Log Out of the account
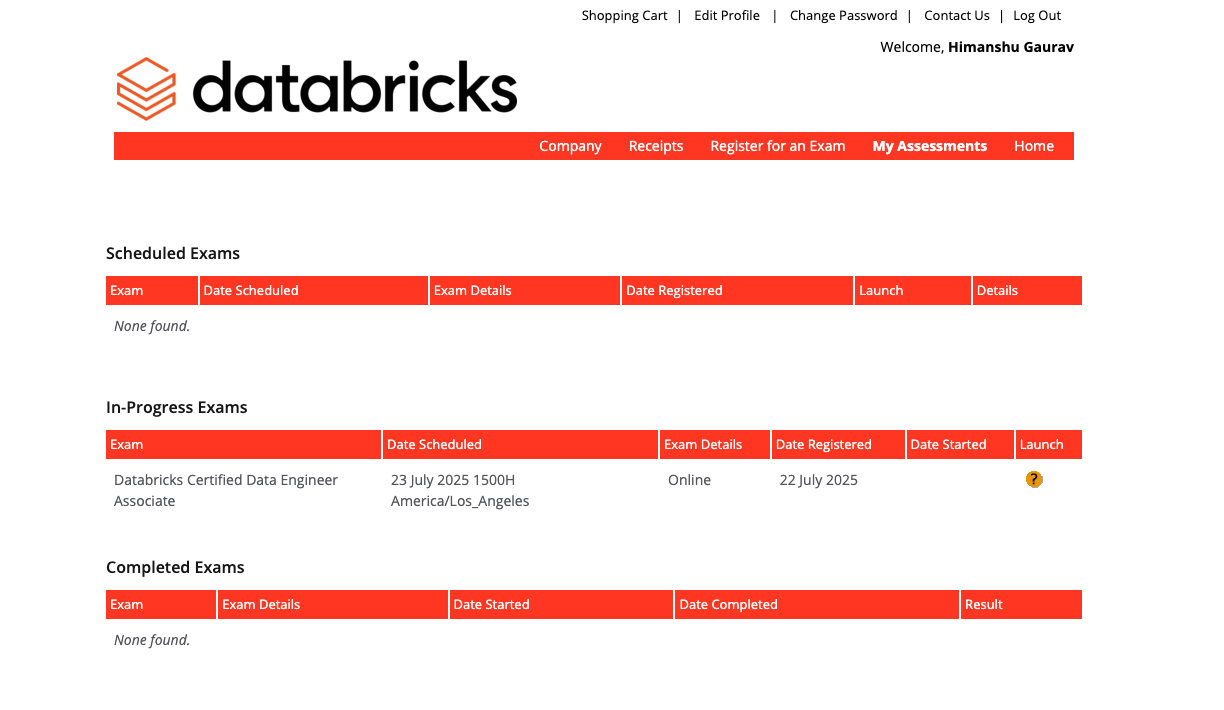 pyautogui.click(x=1037, y=16)
